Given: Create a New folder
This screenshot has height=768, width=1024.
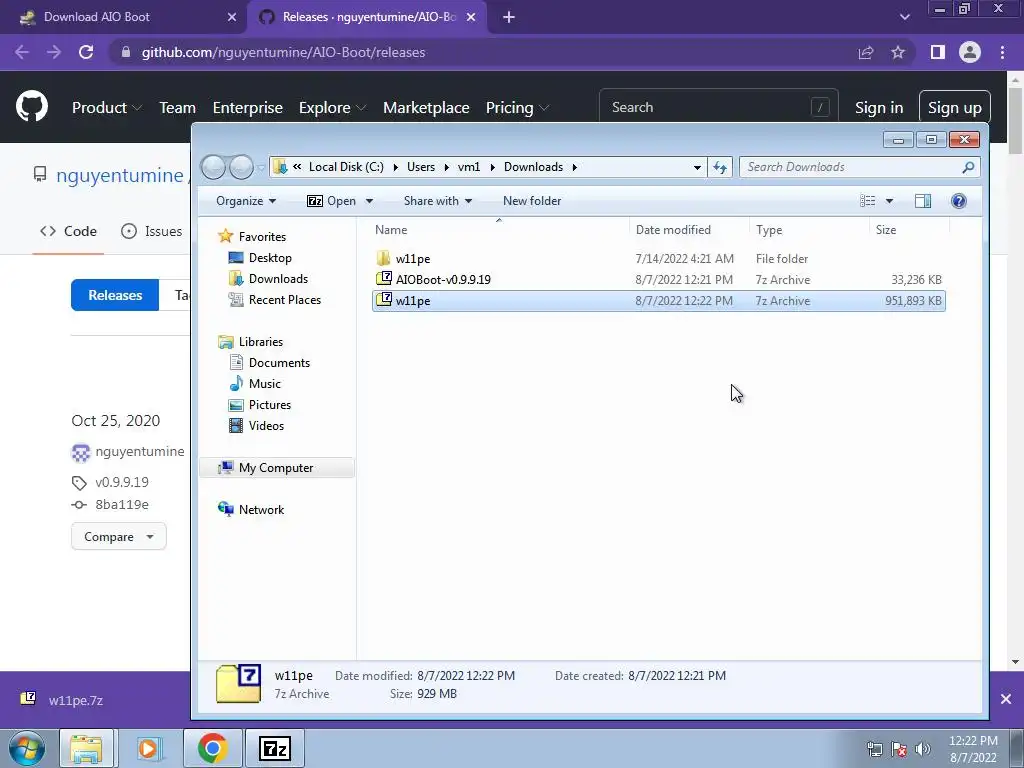Looking at the screenshot, I should pos(532,200).
